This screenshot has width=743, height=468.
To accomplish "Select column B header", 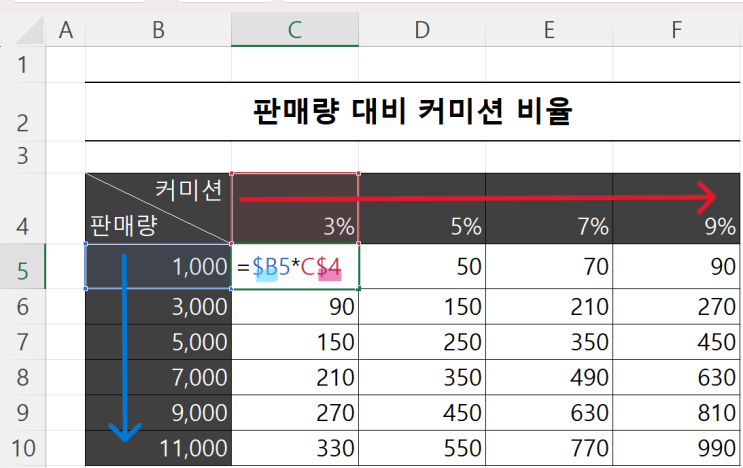I will click(158, 30).
